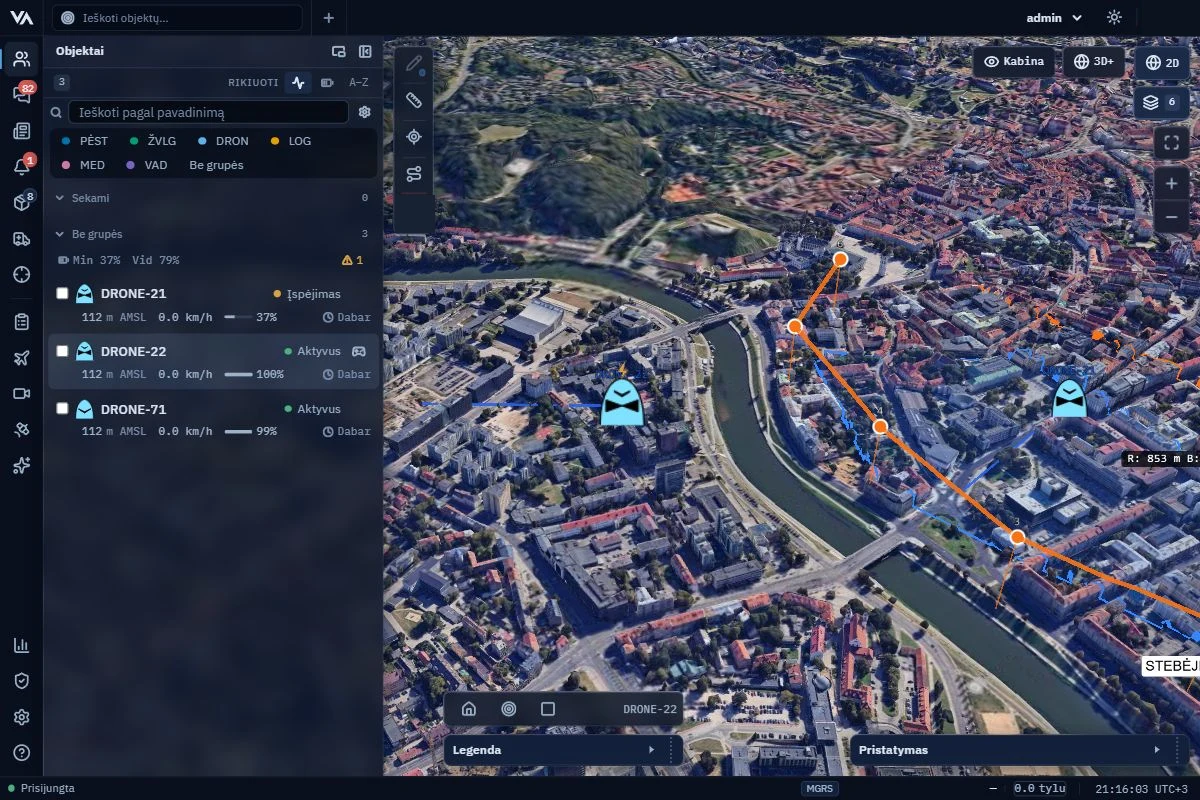The width and height of the screenshot is (1200, 800).
Task: Toggle the theme sun icon
Action: pyautogui.click(x=1114, y=18)
